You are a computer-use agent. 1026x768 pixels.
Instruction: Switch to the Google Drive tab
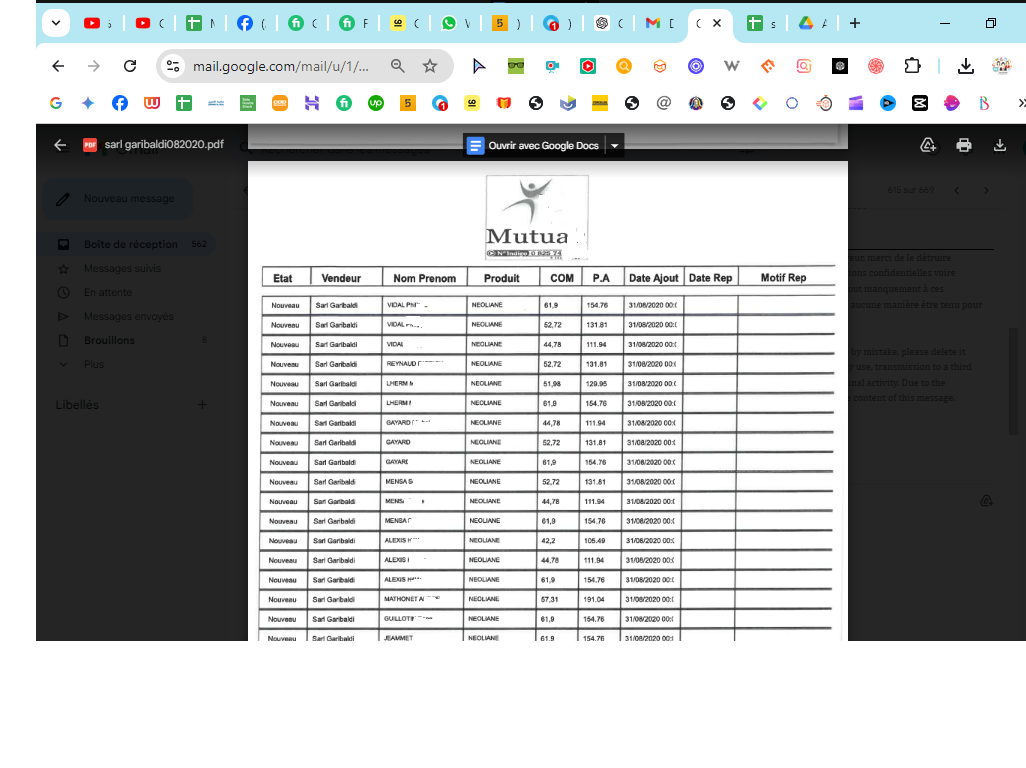(x=805, y=23)
